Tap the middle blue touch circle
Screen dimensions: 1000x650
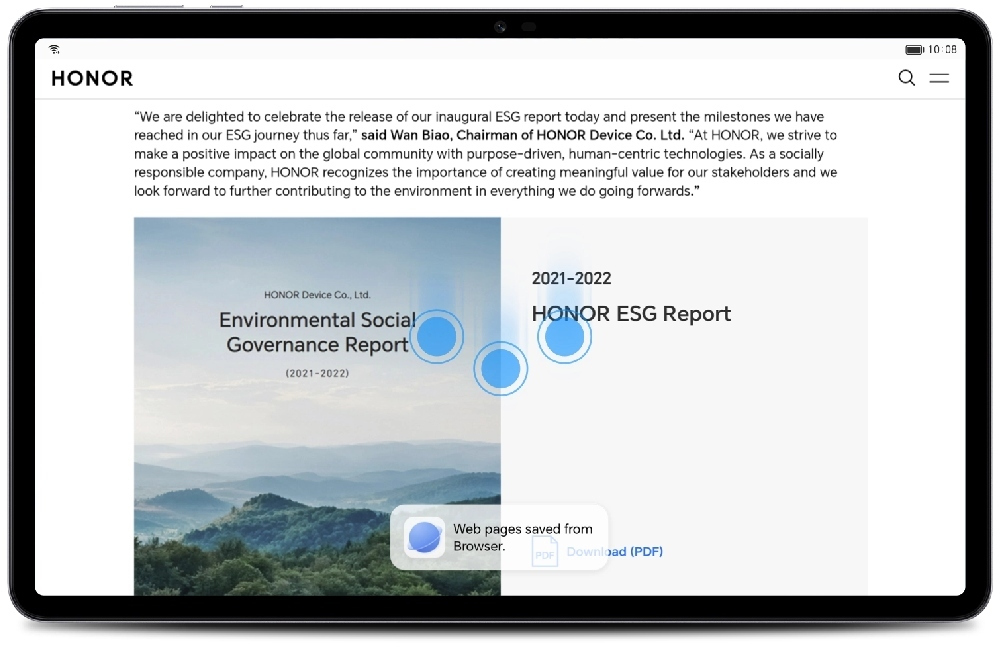tap(501, 369)
